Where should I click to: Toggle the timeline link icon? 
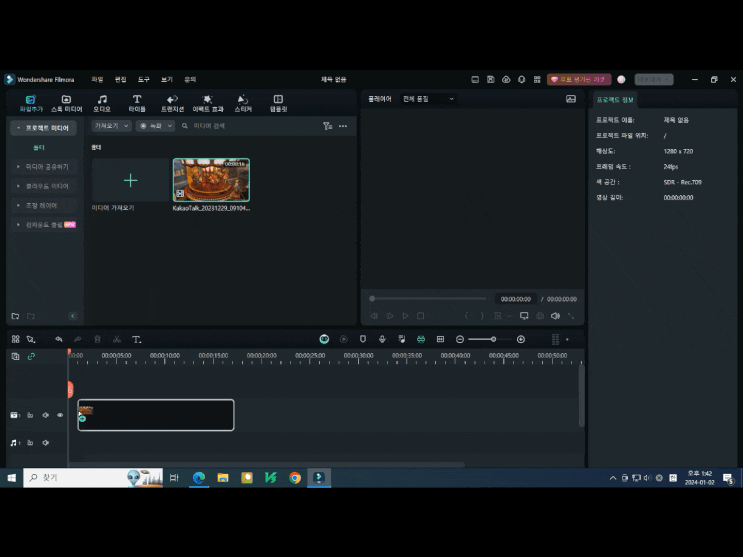(31, 356)
